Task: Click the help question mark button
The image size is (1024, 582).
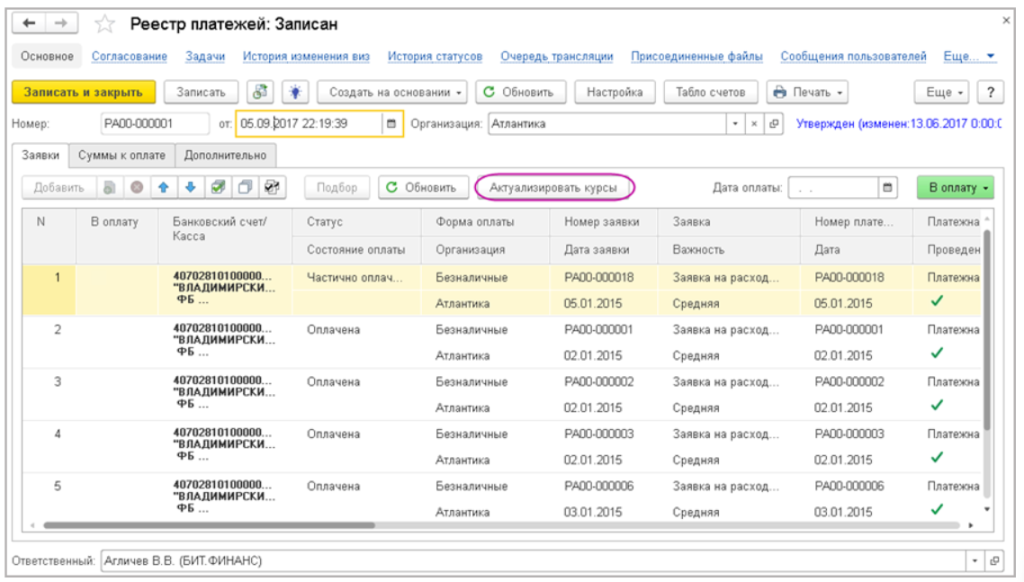Action: click(x=990, y=92)
